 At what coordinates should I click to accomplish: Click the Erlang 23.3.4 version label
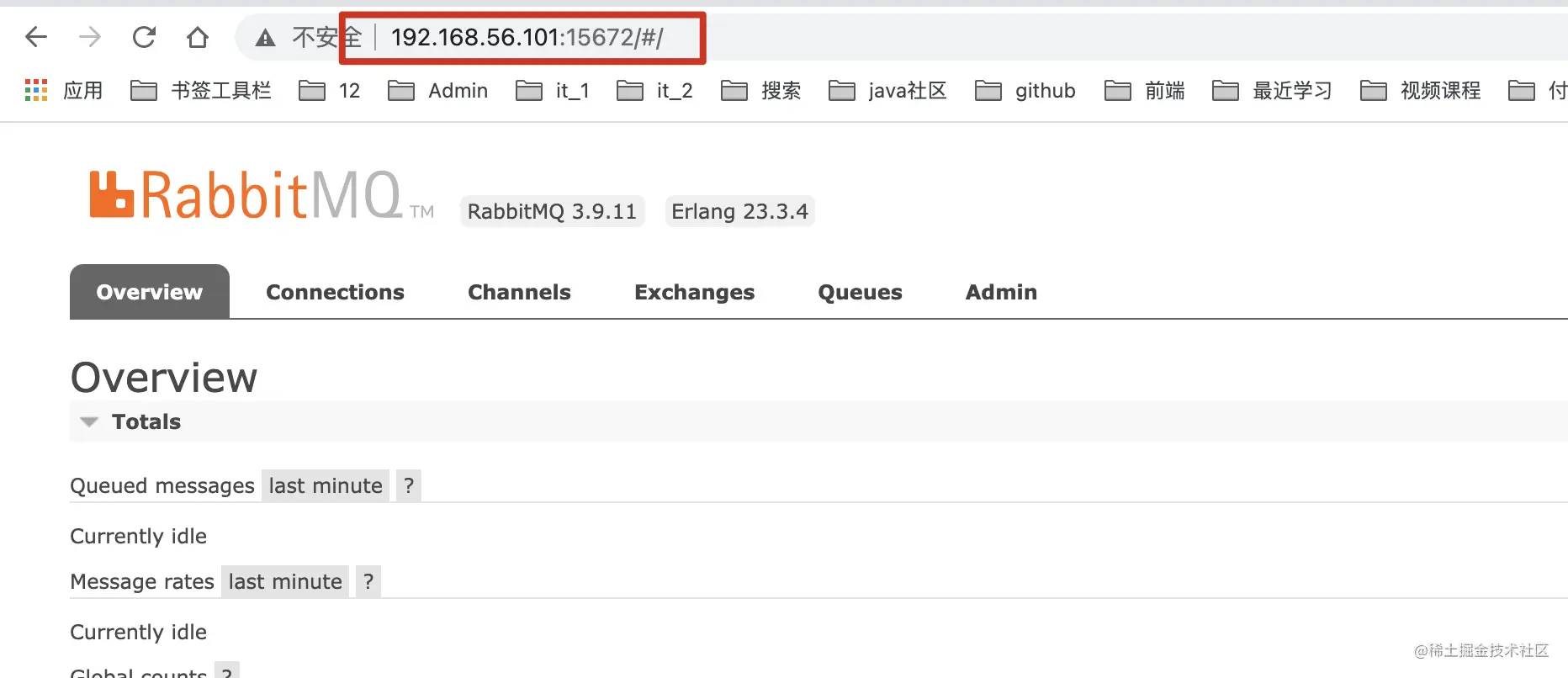point(739,211)
